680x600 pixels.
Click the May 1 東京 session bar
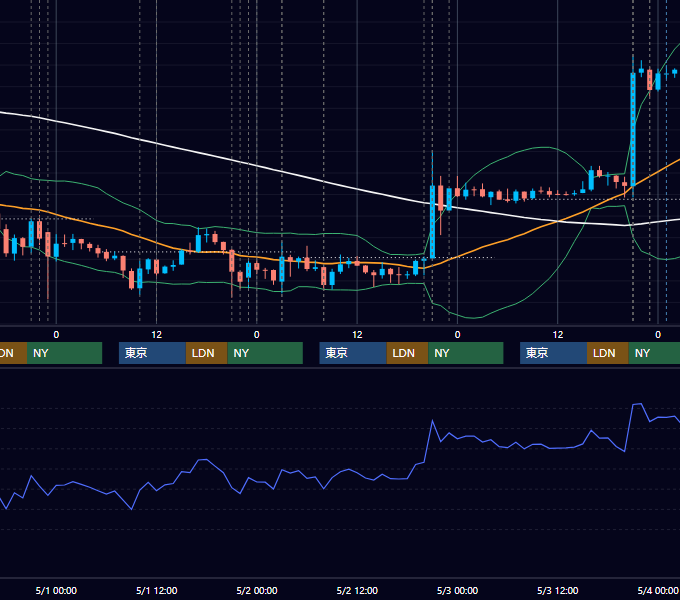152,353
